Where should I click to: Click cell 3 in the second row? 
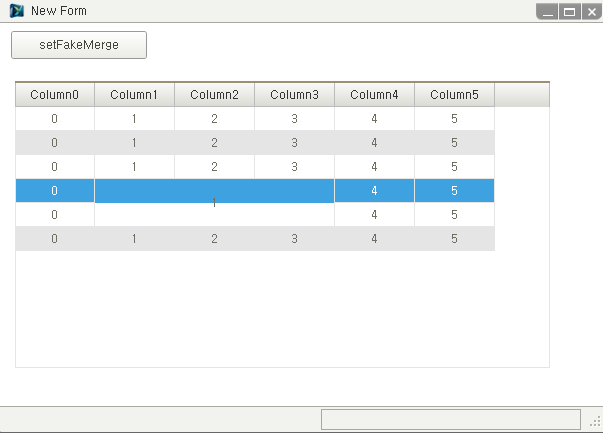[x=294, y=143]
